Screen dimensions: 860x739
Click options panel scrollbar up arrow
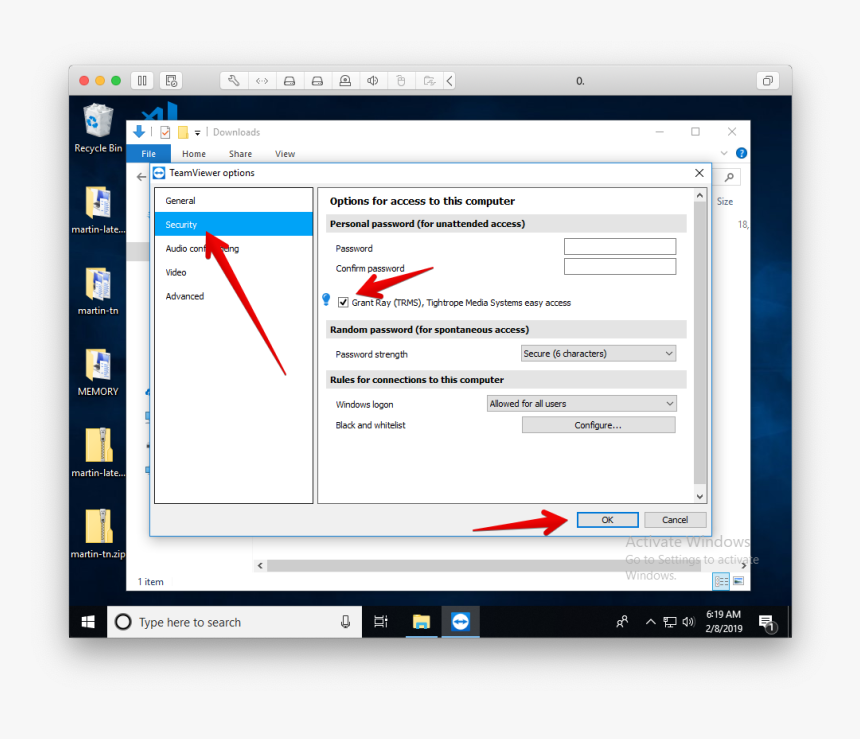700,195
